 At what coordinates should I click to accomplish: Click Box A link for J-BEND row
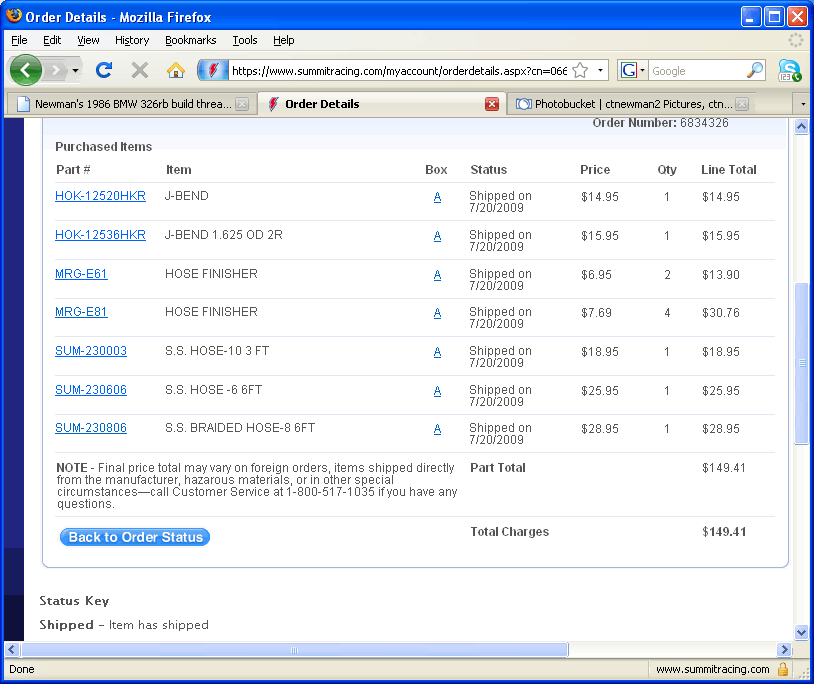(437, 197)
